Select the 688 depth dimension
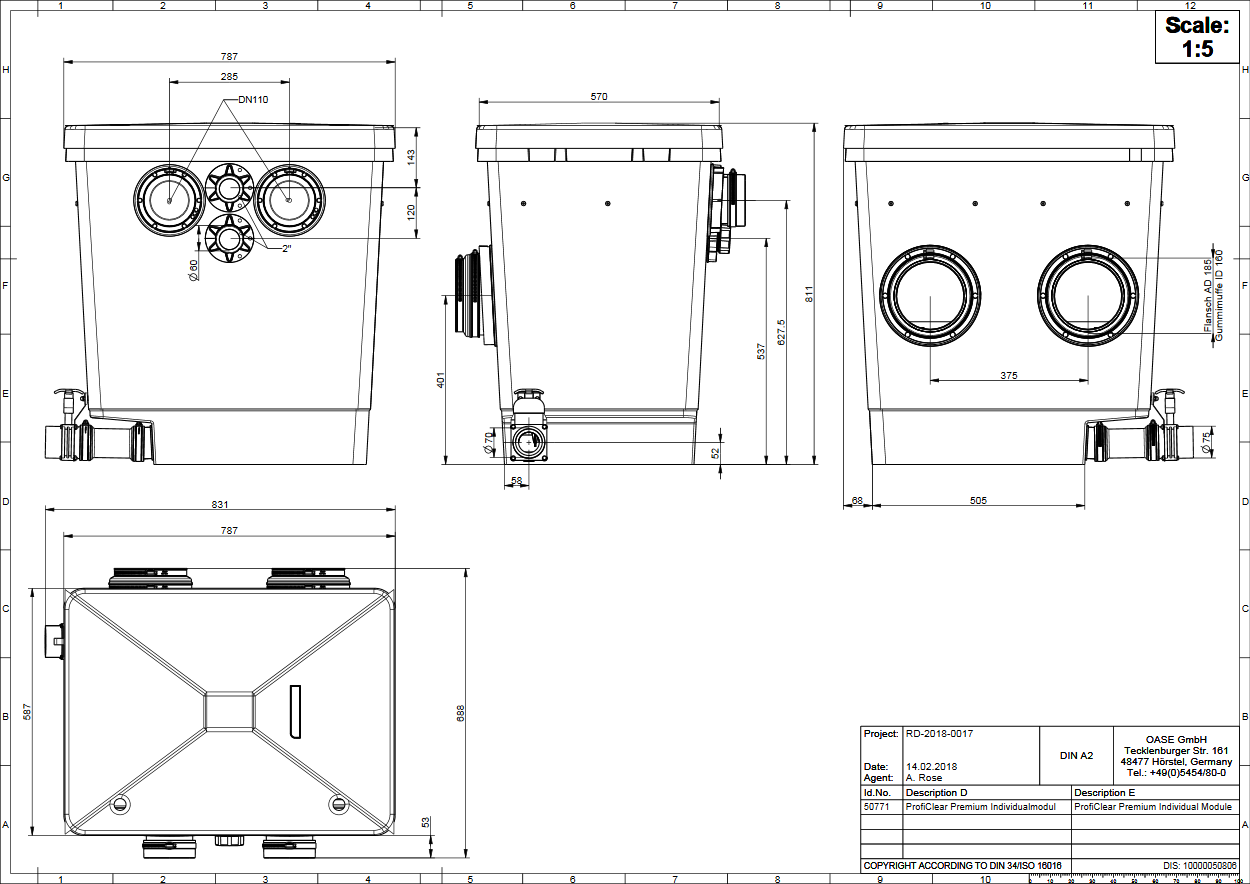Screen dimensions: 1250x884 pyautogui.click(x=461, y=713)
